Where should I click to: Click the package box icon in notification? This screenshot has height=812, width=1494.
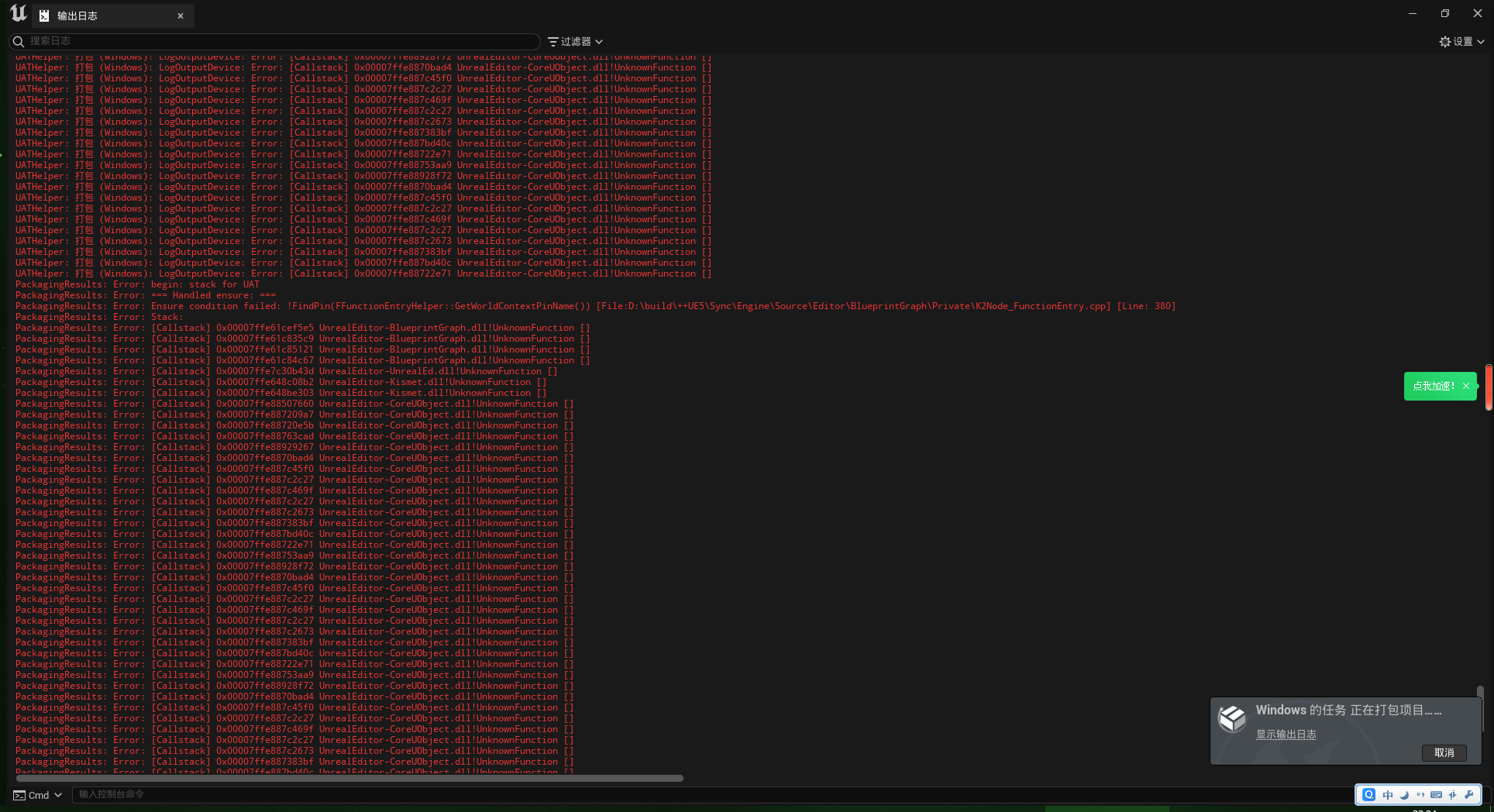pyautogui.click(x=1232, y=718)
